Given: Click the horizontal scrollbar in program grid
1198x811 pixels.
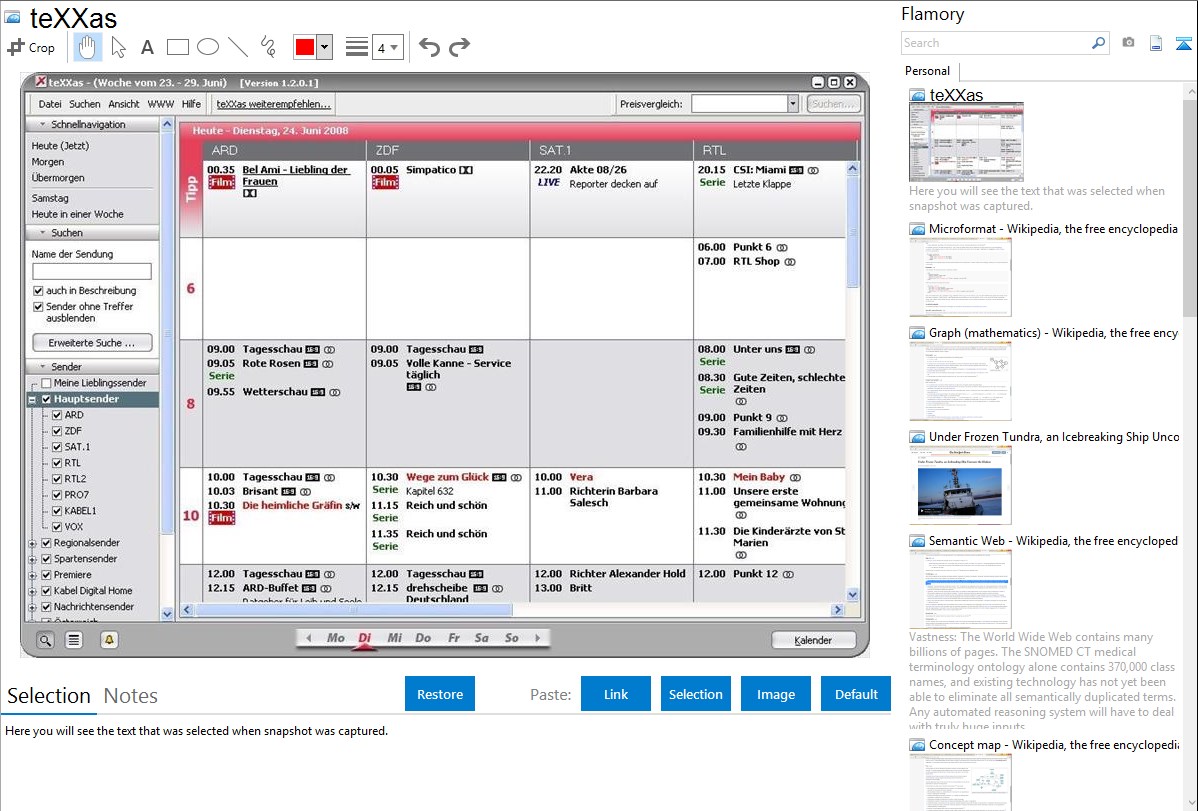Looking at the screenshot, I should coord(354,610).
